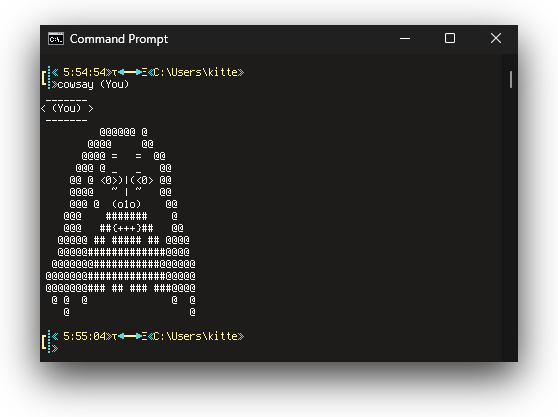Click the vertical scrollbar thumb

[x=511, y=79]
